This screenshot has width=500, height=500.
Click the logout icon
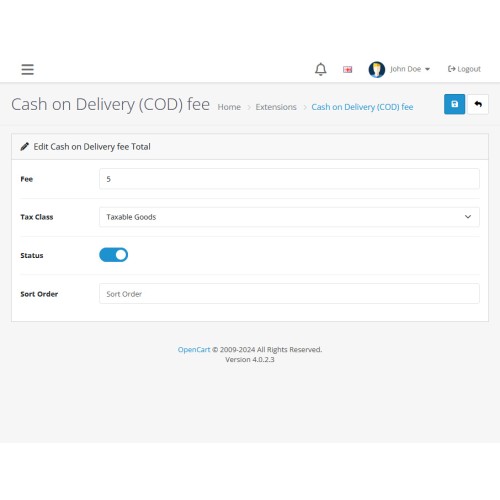click(x=451, y=69)
